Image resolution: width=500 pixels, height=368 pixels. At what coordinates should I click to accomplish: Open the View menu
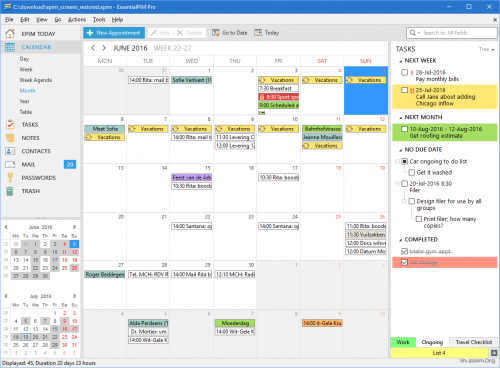42,20
